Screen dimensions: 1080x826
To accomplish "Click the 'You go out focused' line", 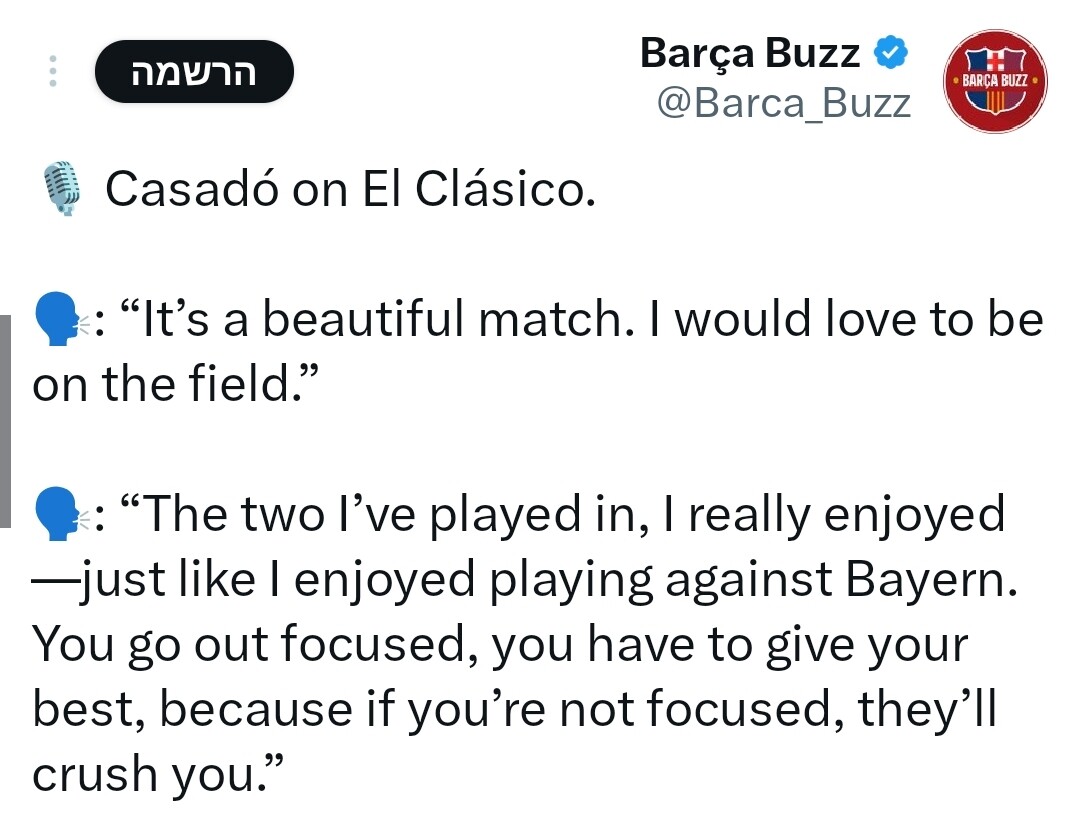I will (500, 645).
